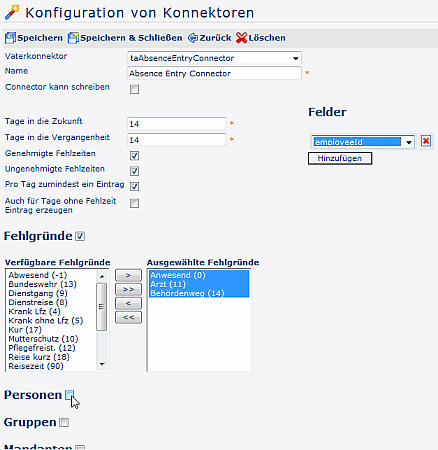This screenshot has height=450, width=438.
Task: Enable Connector kann schreiben checkbox
Action: pos(134,89)
